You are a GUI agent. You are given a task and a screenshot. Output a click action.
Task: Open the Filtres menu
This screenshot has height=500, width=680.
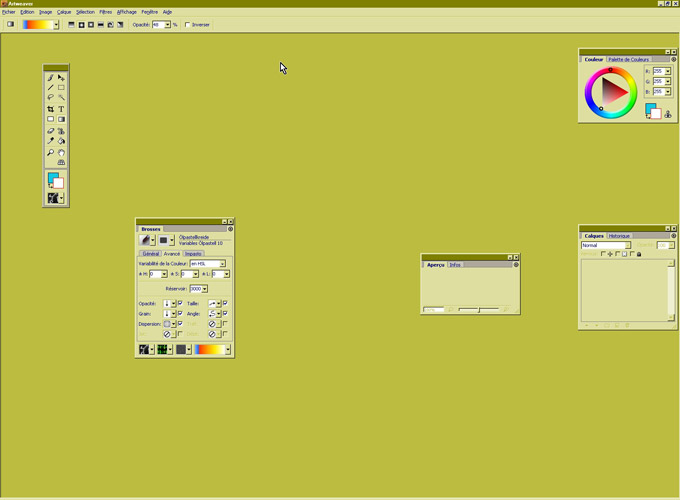[105, 12]
